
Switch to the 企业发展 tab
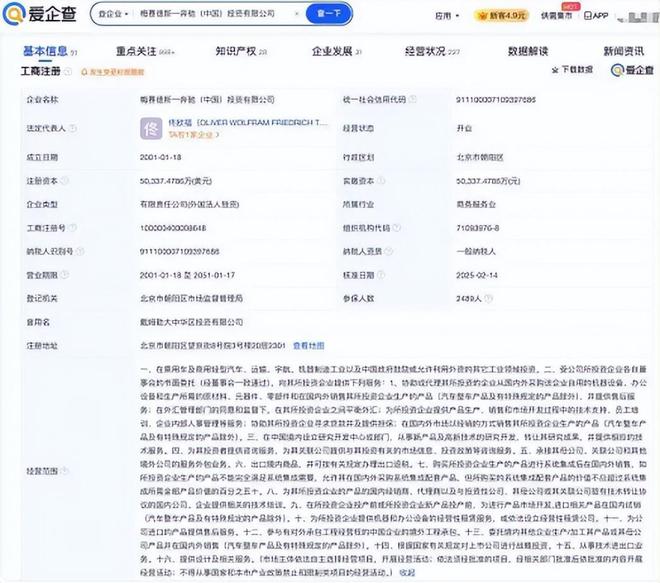[336, 51]
